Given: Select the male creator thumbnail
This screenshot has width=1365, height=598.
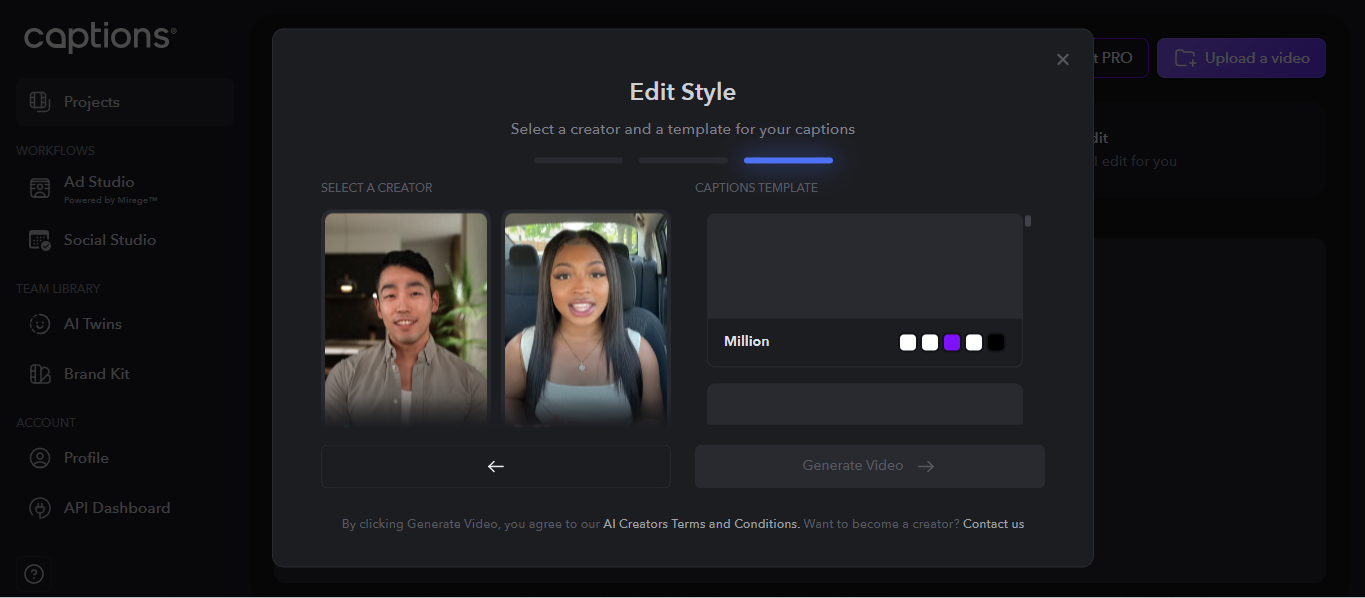Looking at the screenshot, I should click(405, 320).
